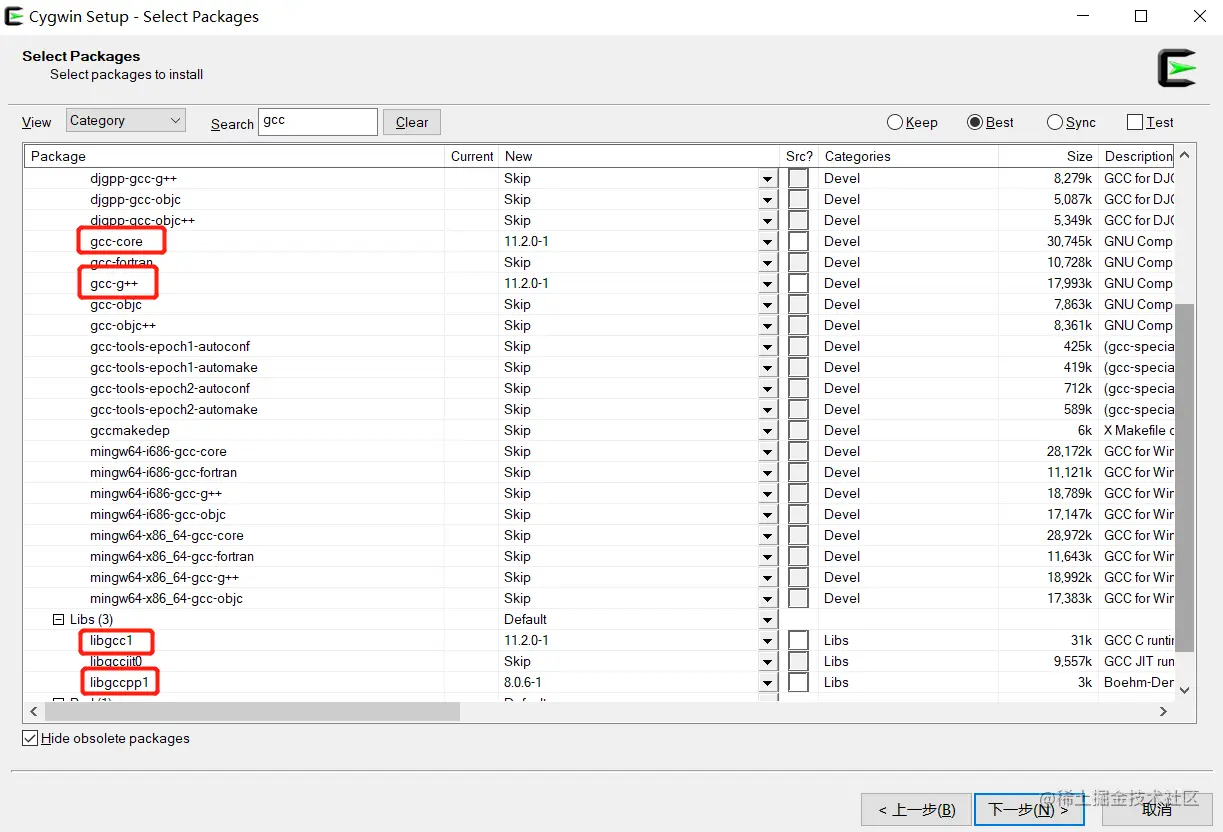The width and height of the screenshot is (1223, 832).
Task: Open version dropdown for gcc-core
Action: click(768, 242)
